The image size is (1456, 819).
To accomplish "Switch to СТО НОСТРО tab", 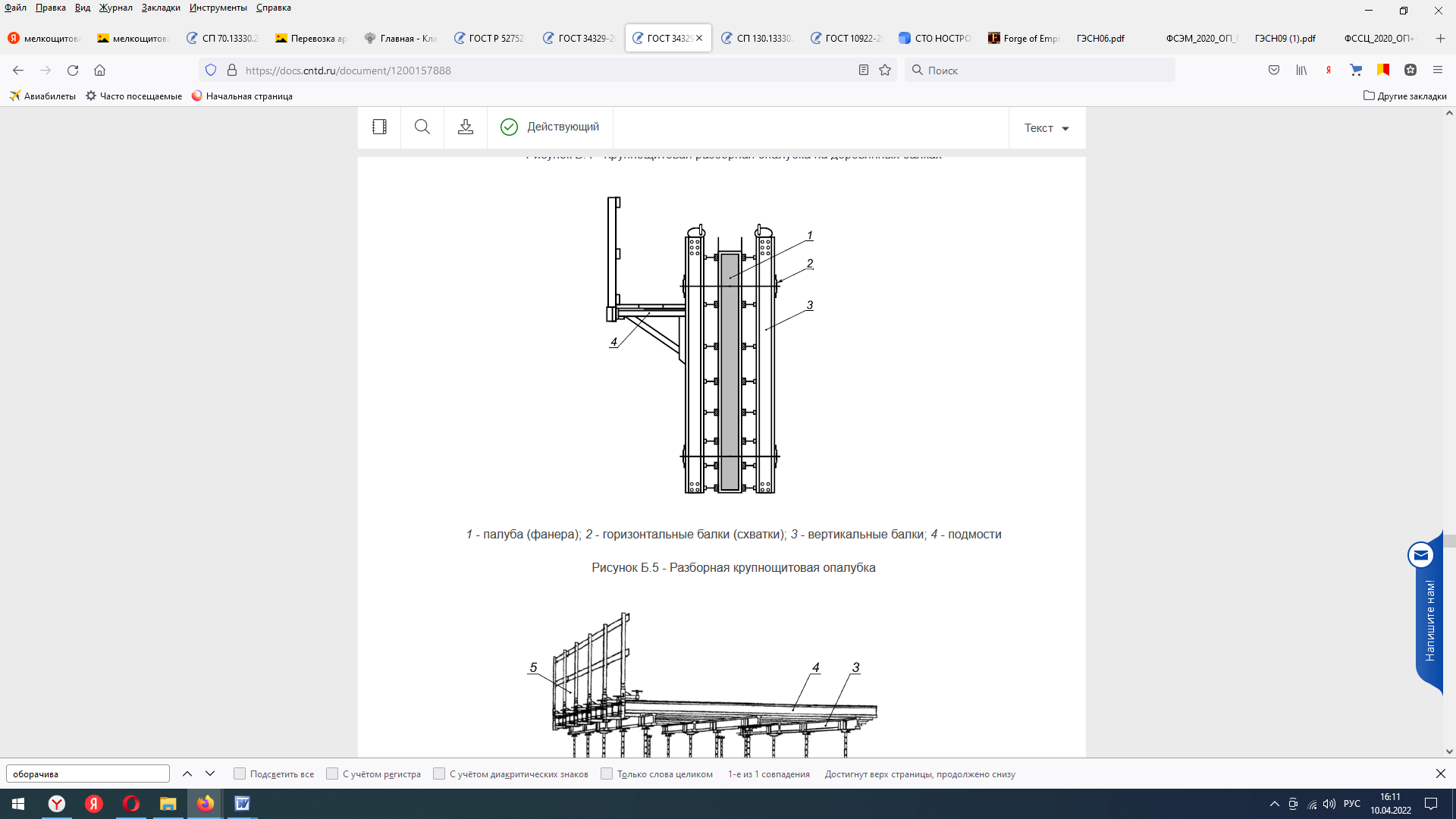I will (935, 38).
